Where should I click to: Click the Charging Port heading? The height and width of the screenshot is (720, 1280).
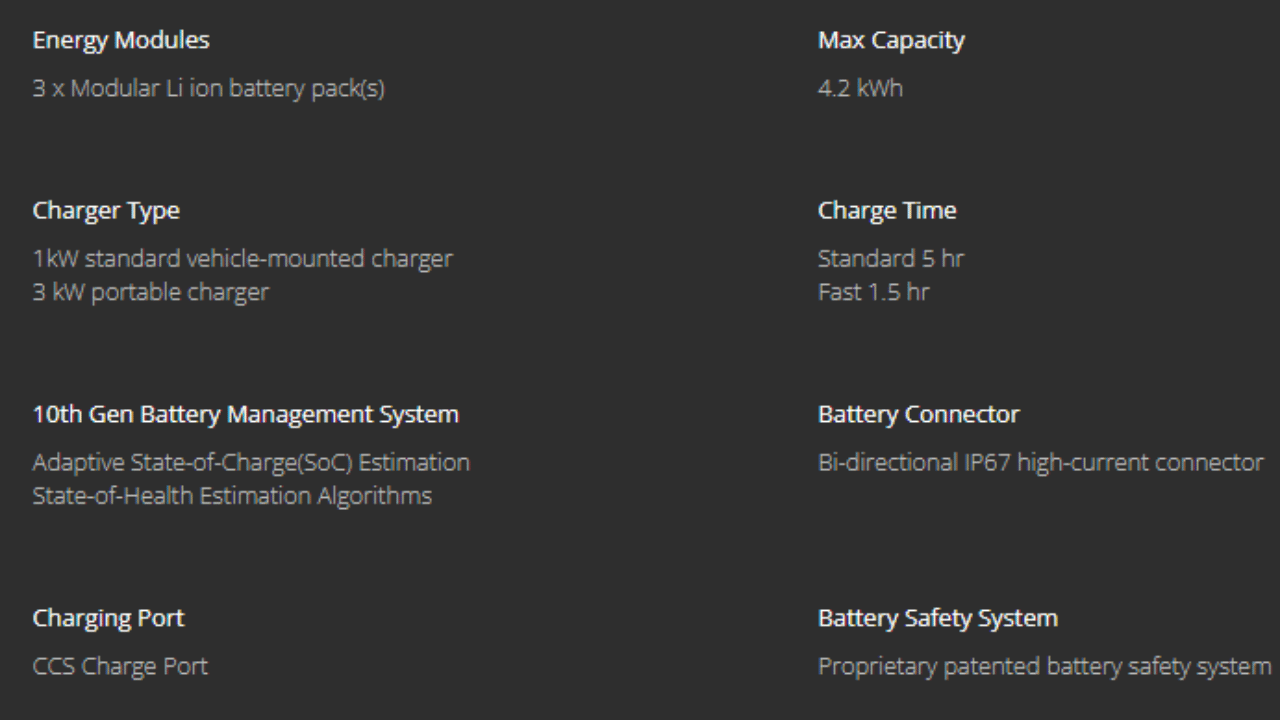[x=108, y=618]
